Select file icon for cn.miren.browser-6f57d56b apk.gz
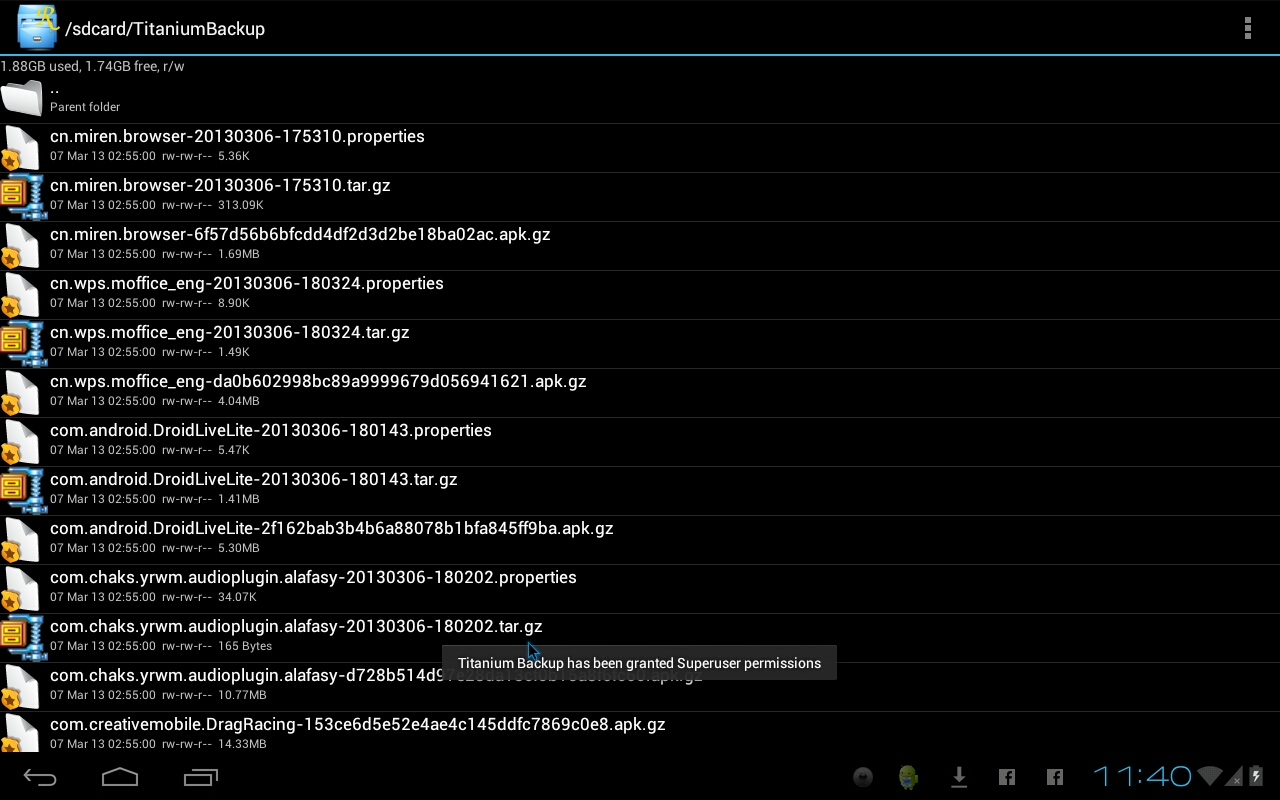This screenshot has width=1280, height=800. [21, 246]
